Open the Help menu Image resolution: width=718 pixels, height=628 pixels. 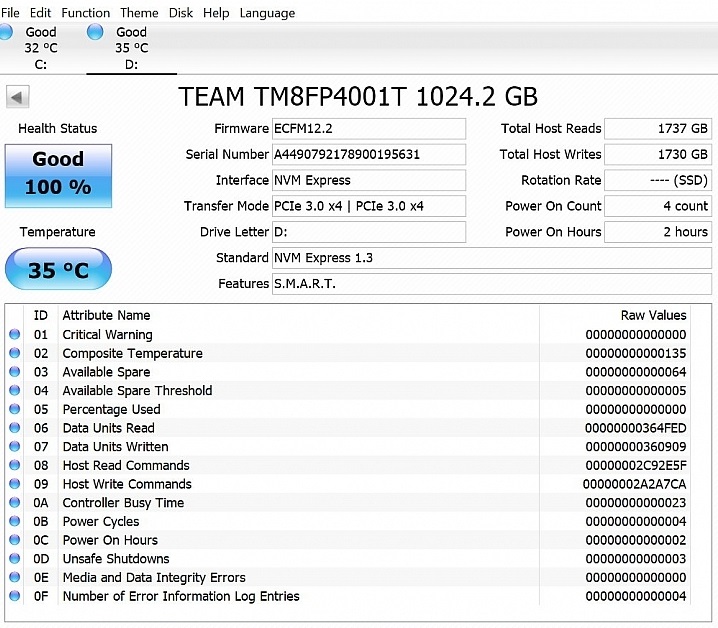point(216,13)
